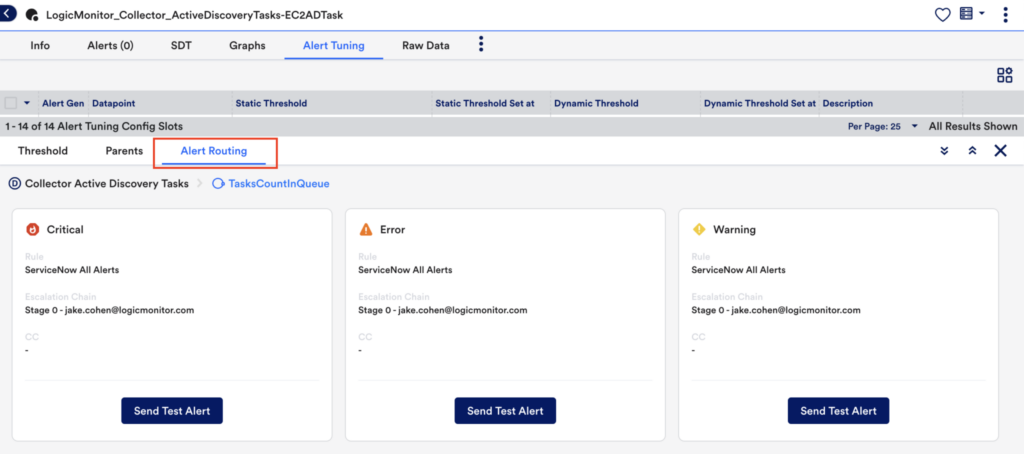
Task: Click the All Results Shown text
Action: (x=973, y=126)
